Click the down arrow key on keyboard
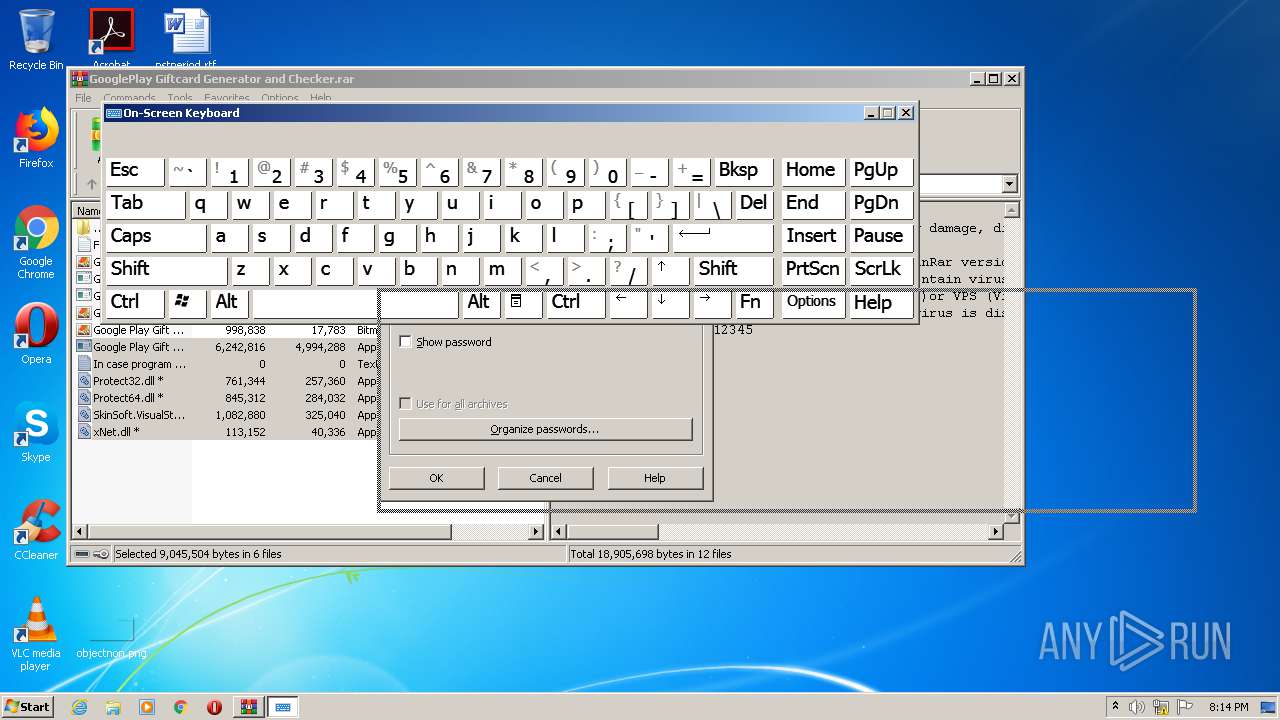 [x=670, y=302]
